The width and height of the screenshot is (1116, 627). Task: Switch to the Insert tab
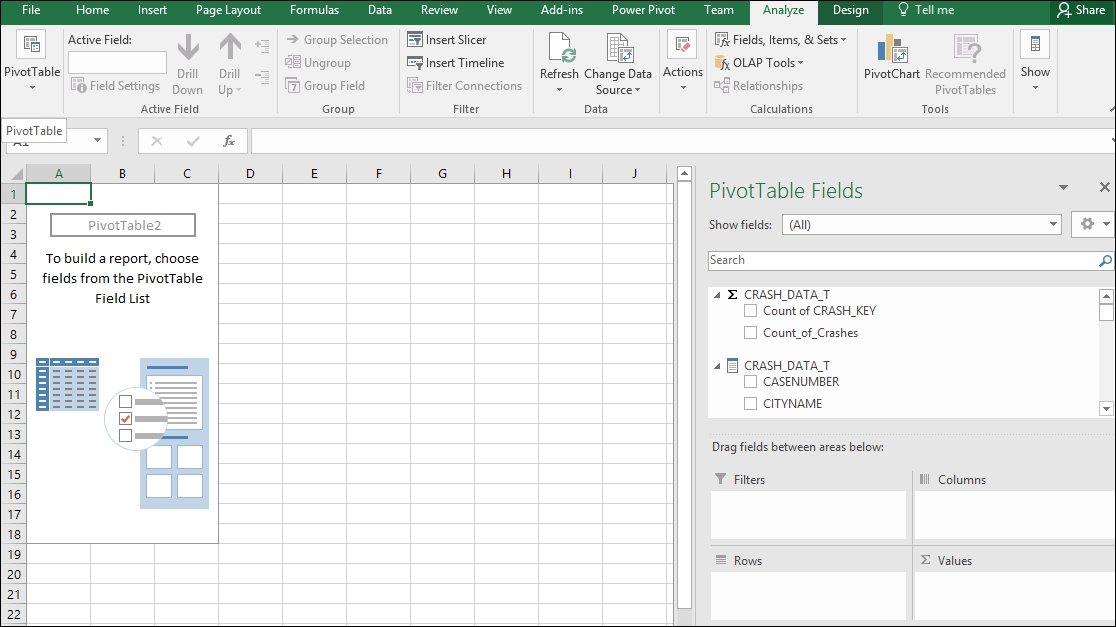(x=152, y=10)
